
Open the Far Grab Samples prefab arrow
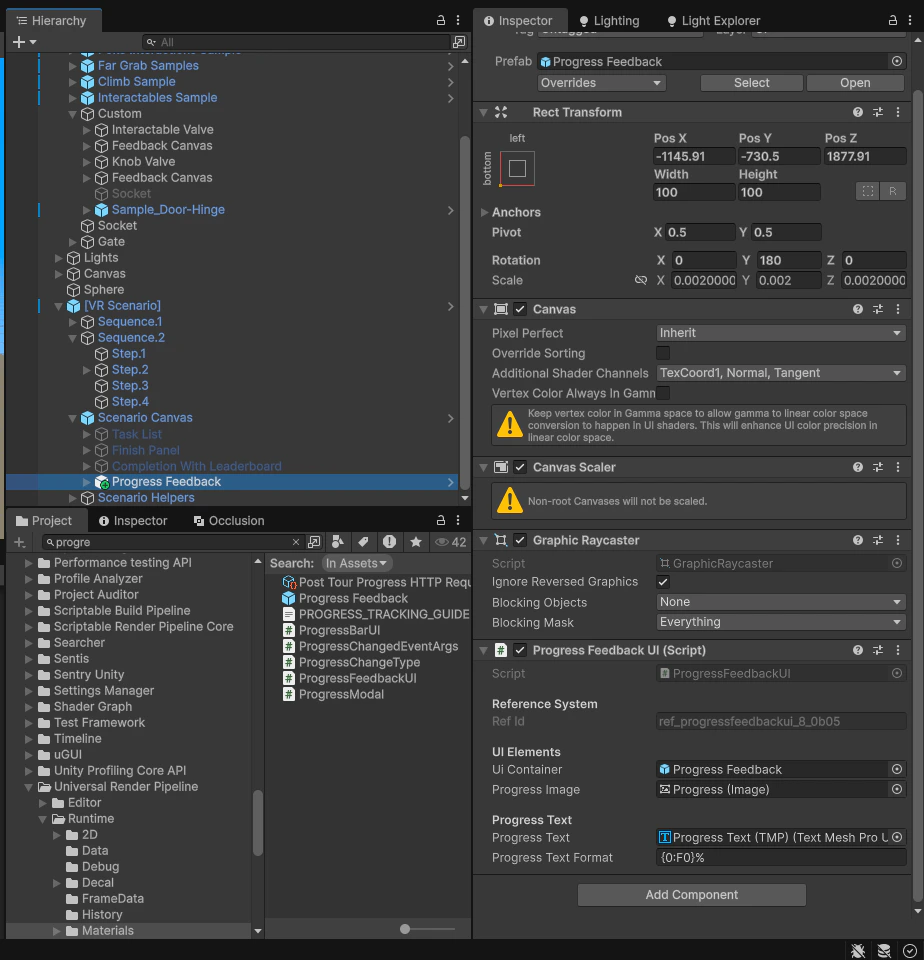(x=451, y=66)
